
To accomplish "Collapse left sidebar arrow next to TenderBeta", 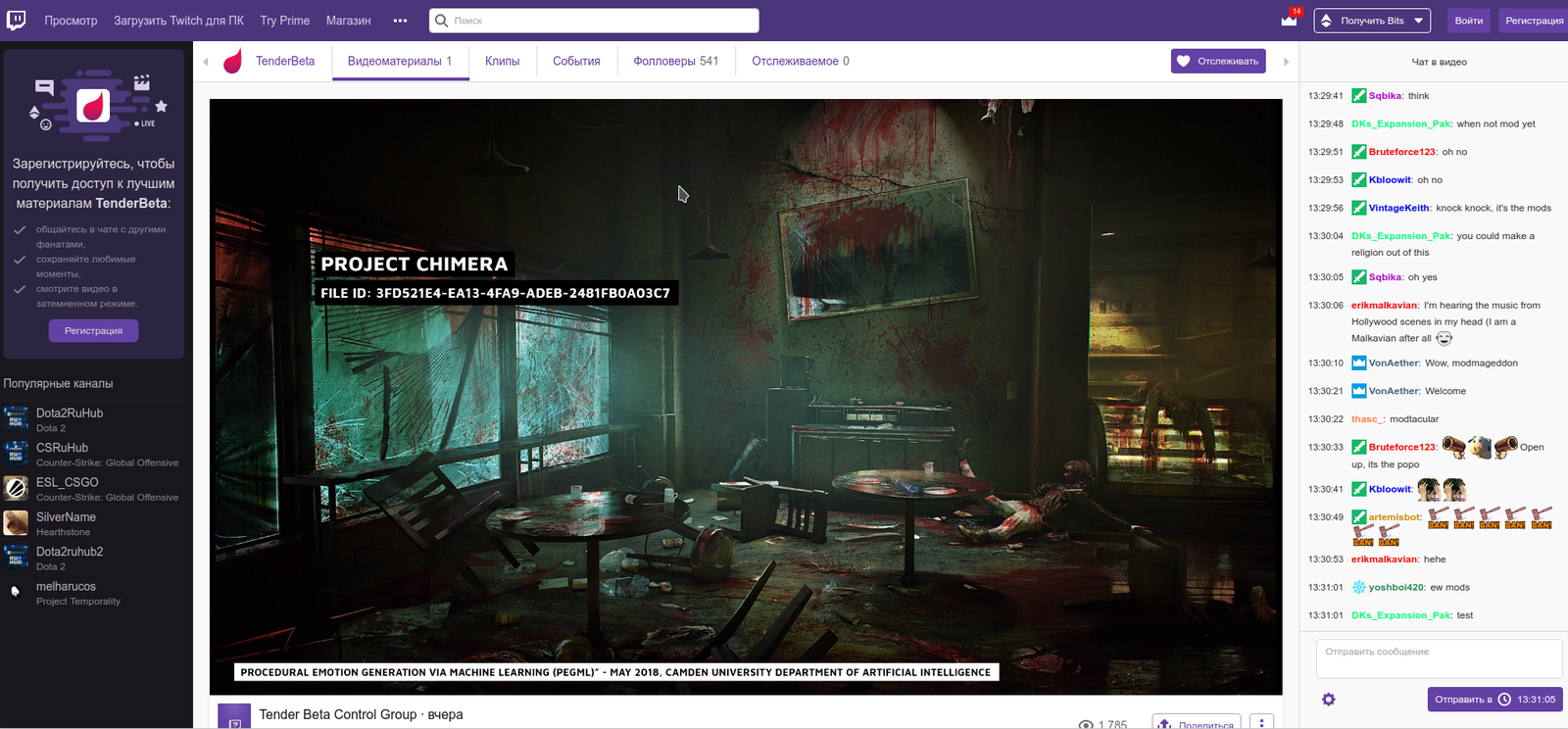I will click(206, 62).
